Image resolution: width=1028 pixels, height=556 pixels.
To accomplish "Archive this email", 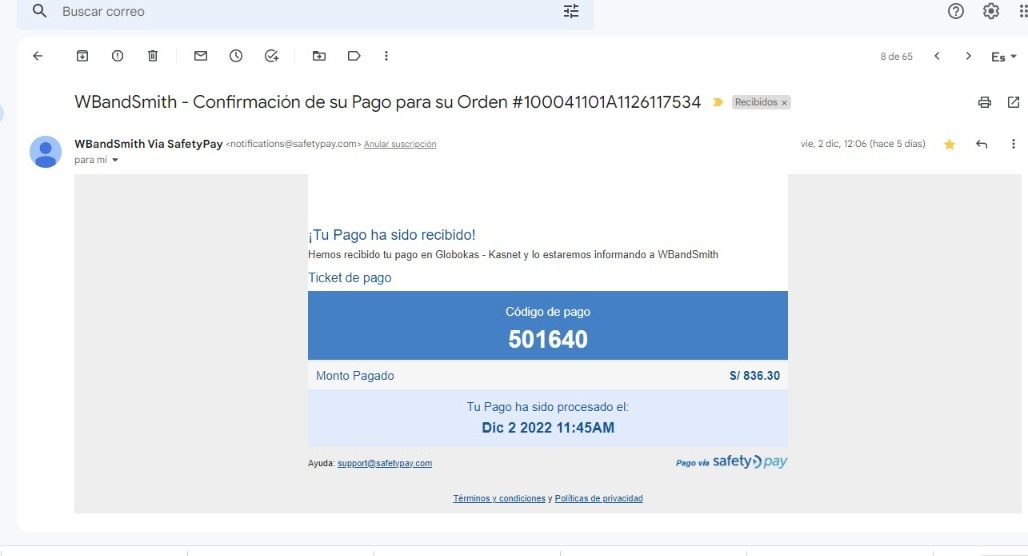I will [82, 56].
